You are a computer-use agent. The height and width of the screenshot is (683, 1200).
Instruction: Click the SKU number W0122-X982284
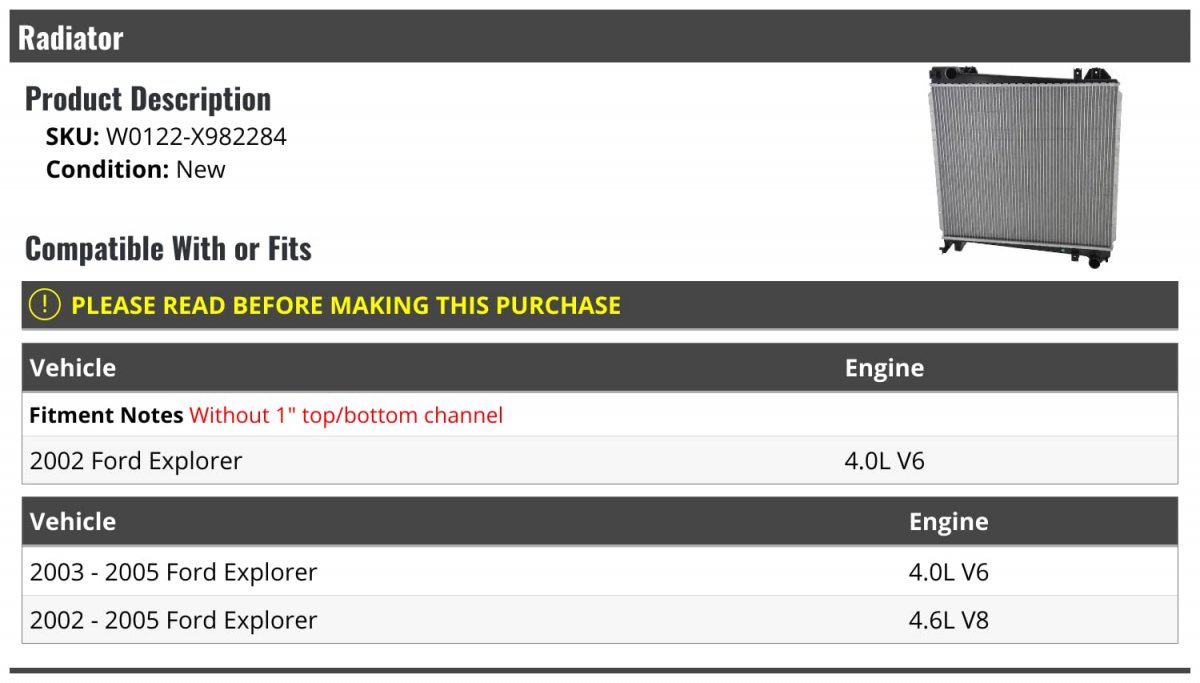[196, 137]
